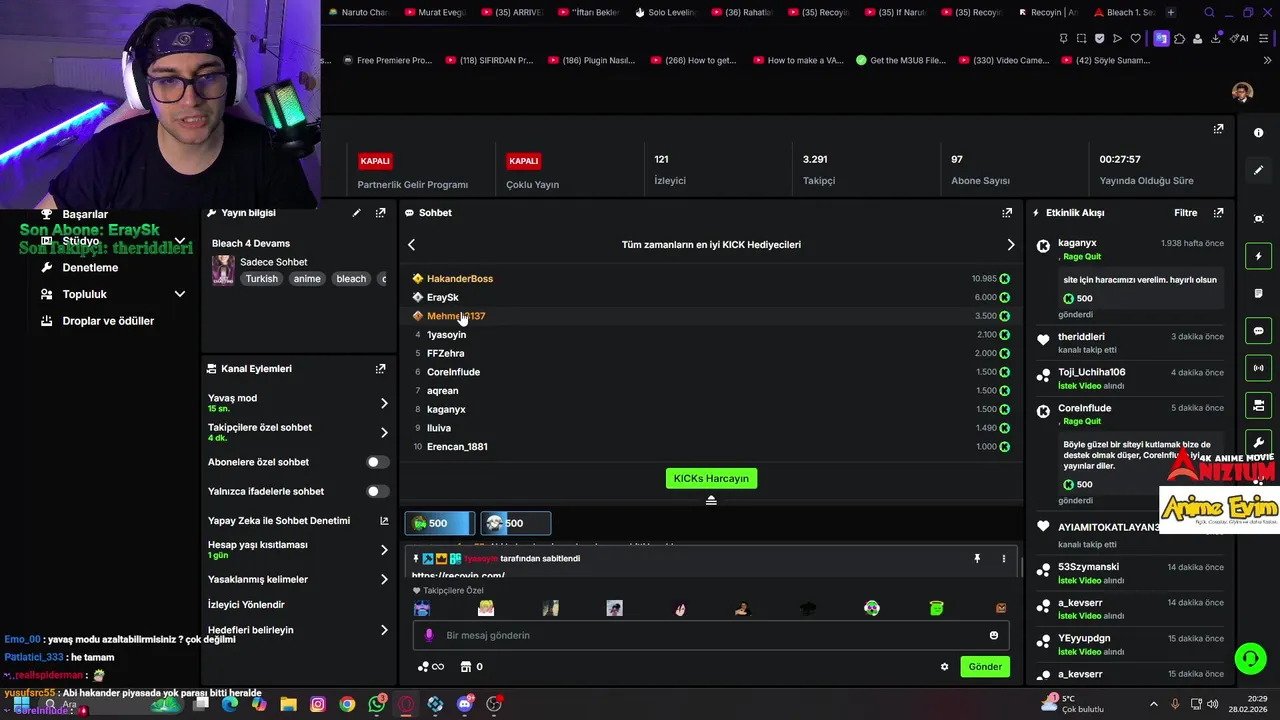Click İzleyici Yönlendir option
The image size is (1280, 720).
[x=246, y=605]
